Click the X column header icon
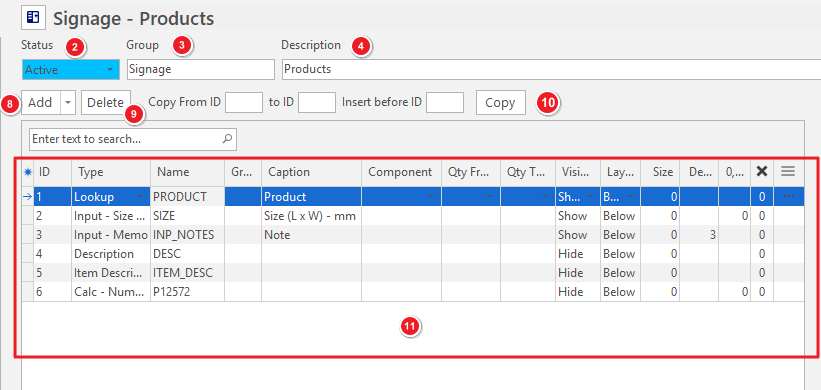821x390 pixels. click(x=762, y=171)
